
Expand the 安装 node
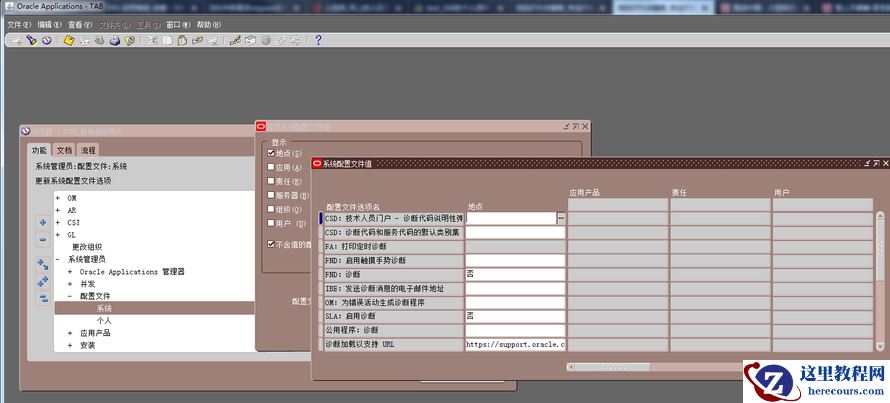click(70, 345)
